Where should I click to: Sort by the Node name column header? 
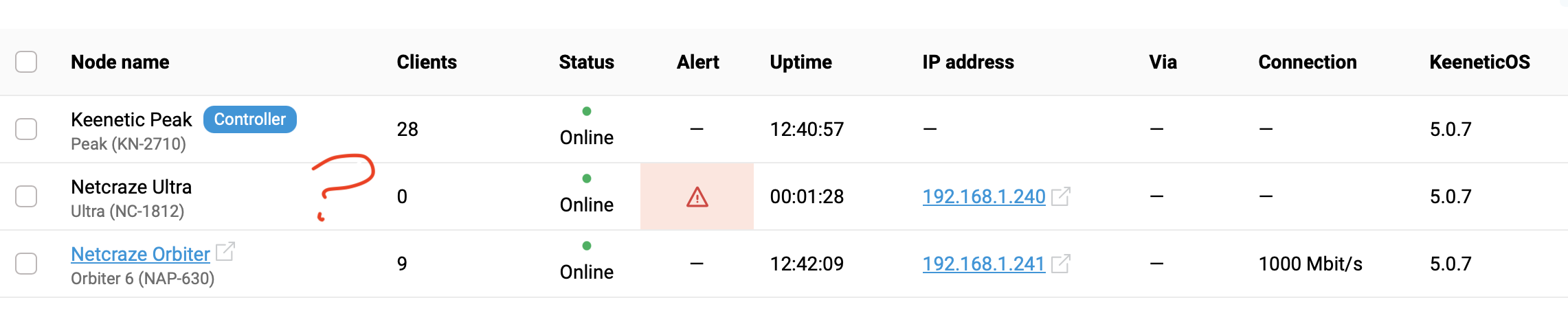tap(120, 62)
